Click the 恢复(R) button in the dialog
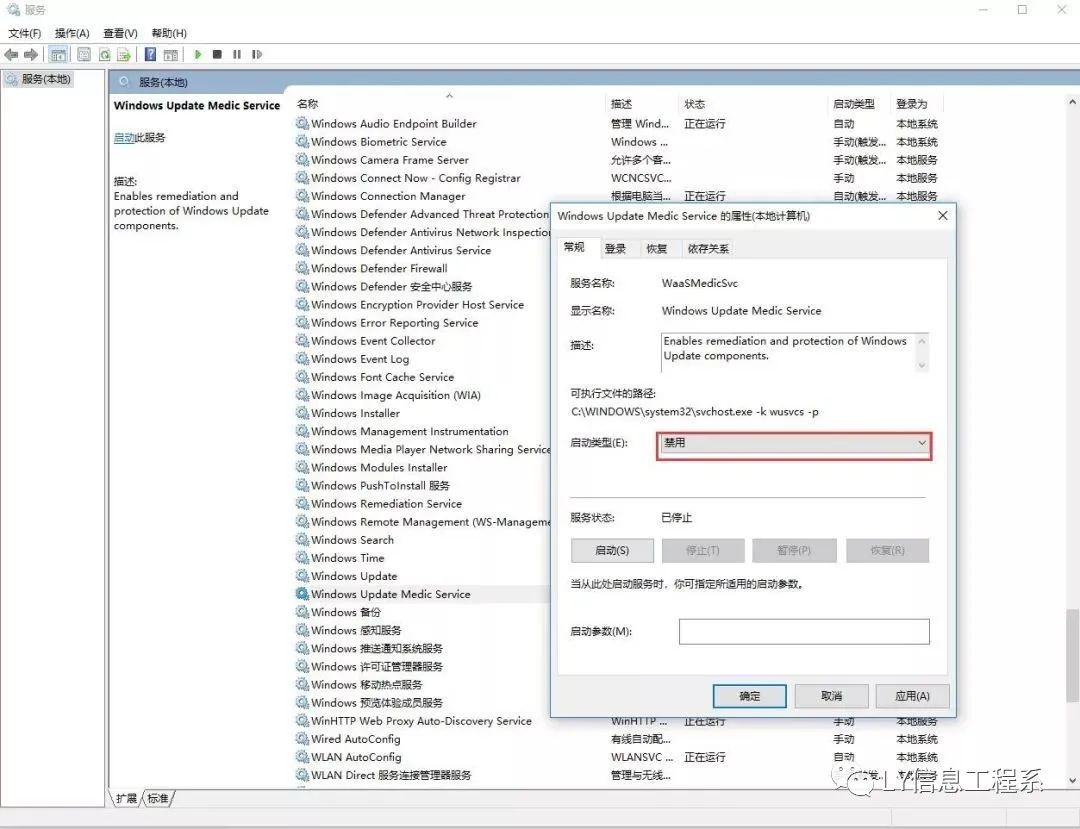 click(x=887, y=550)
